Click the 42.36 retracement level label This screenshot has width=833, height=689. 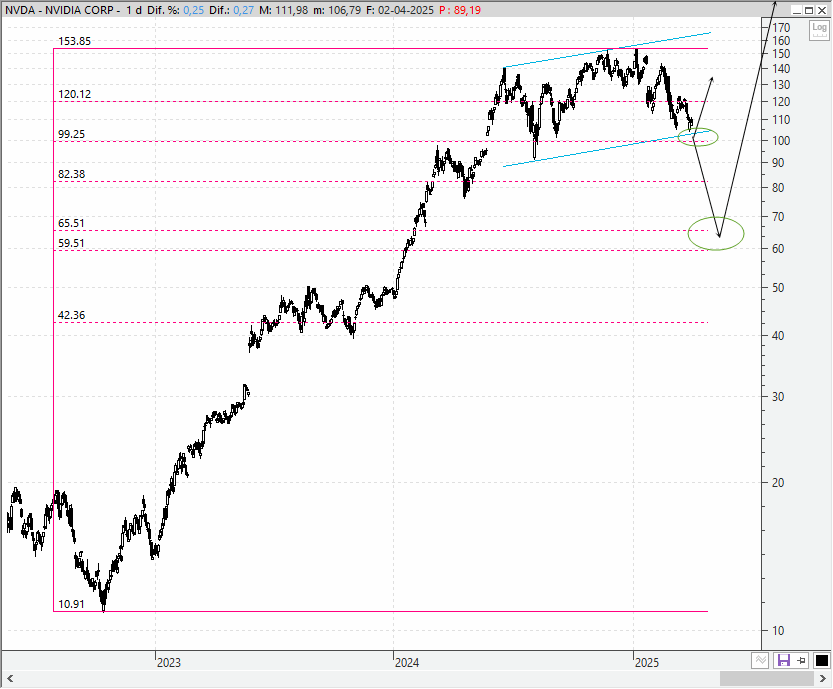pos(71,316)
